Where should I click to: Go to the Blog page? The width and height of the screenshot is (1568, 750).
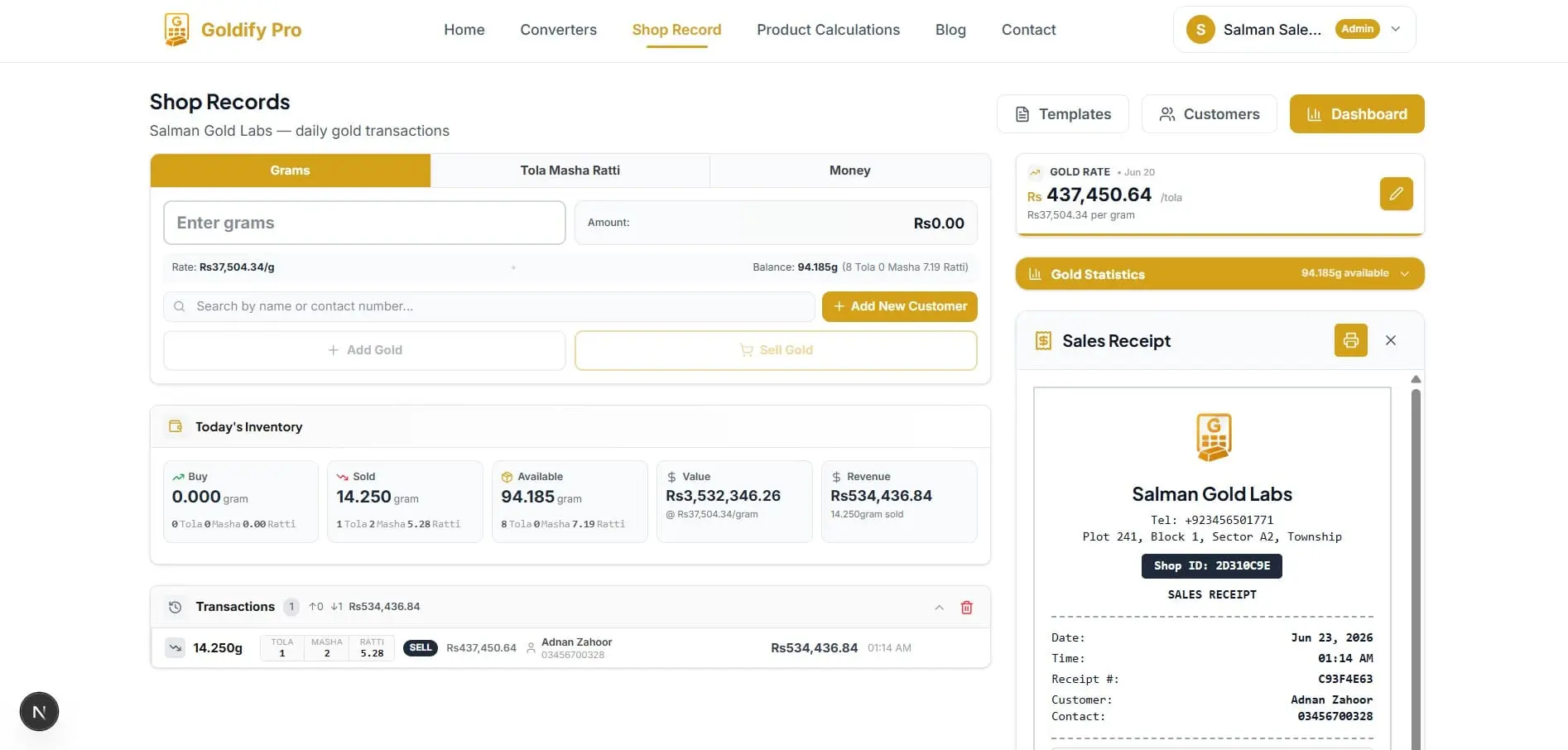click(950, 30)
